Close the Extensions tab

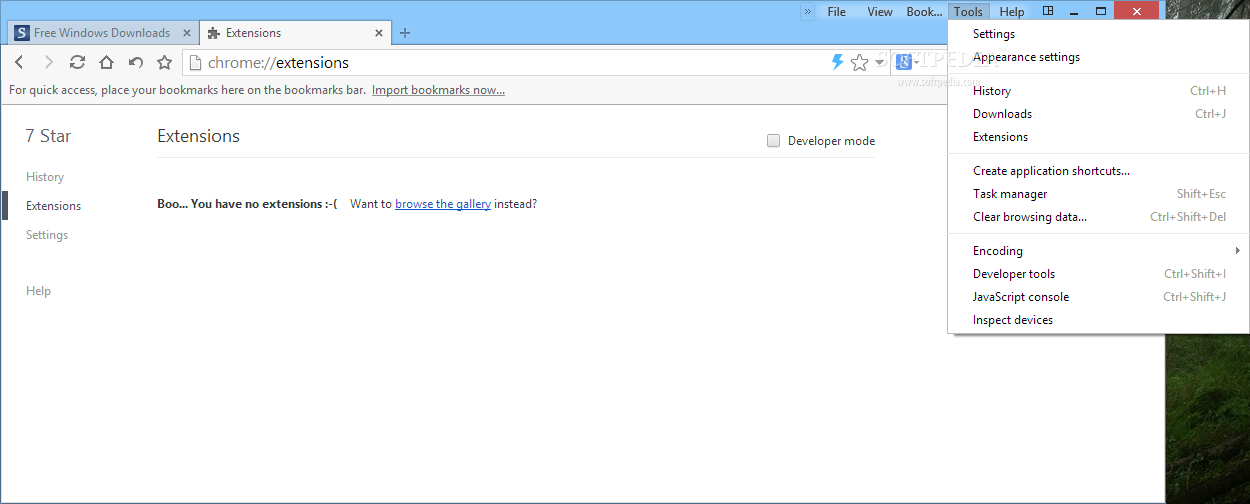379,33
